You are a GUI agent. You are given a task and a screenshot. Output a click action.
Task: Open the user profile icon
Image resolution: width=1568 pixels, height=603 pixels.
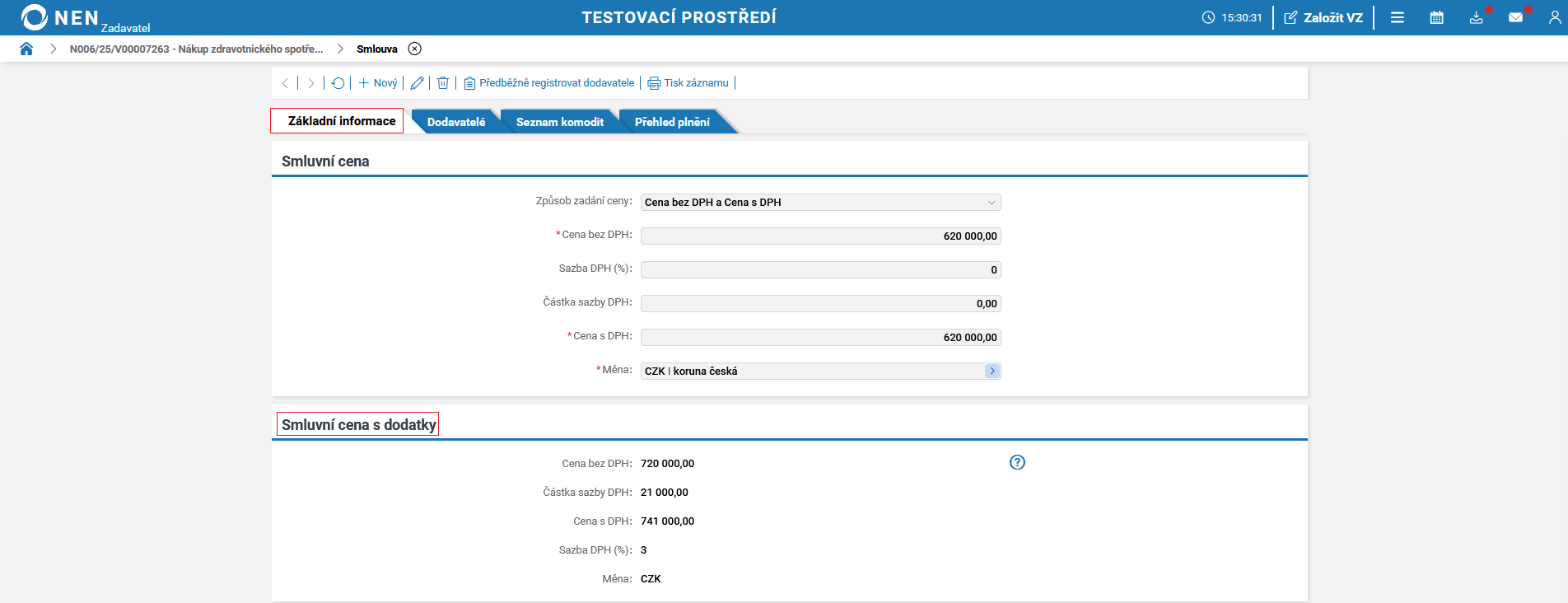1554,17
